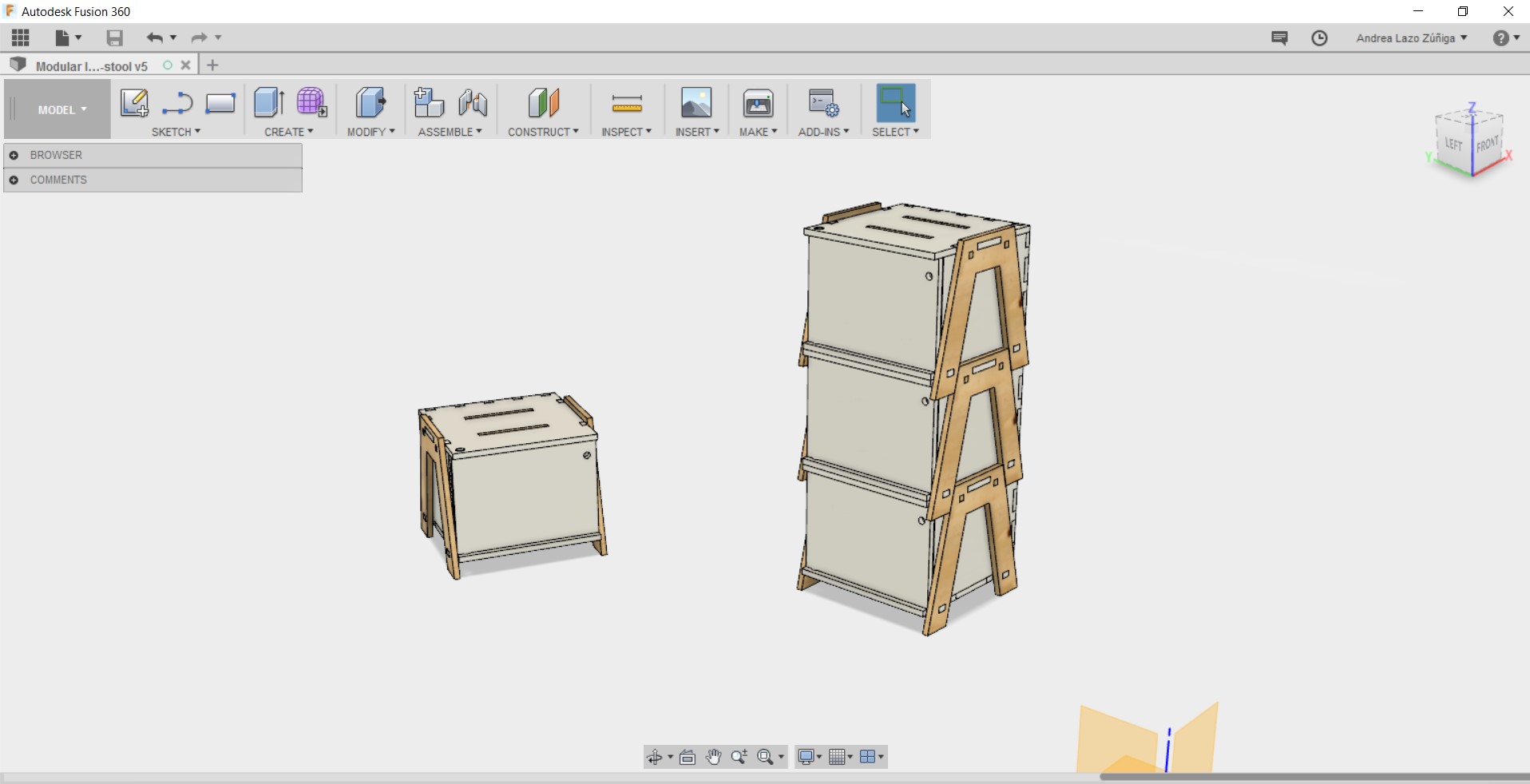Undo the last action
This screenshot has height=784, width=1530.
coord(155,38)
